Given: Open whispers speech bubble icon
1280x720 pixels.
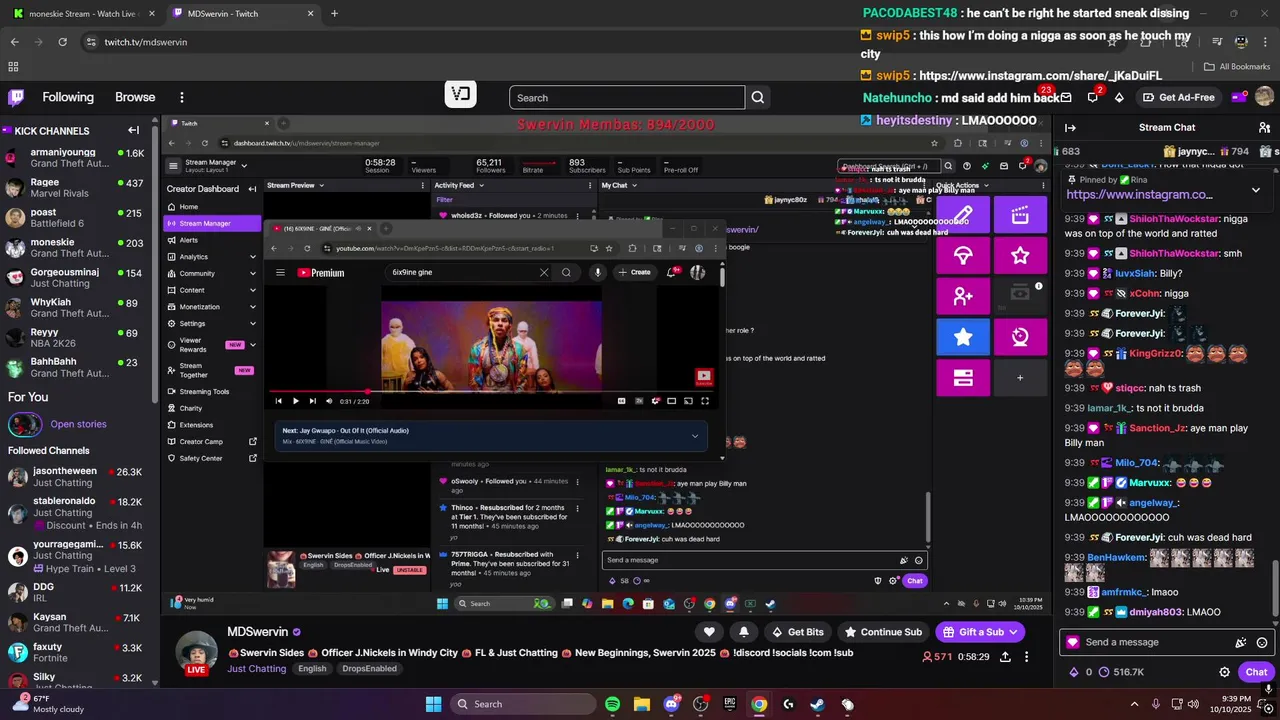Looking at the screenshot, I should [x=1092, y=97].
